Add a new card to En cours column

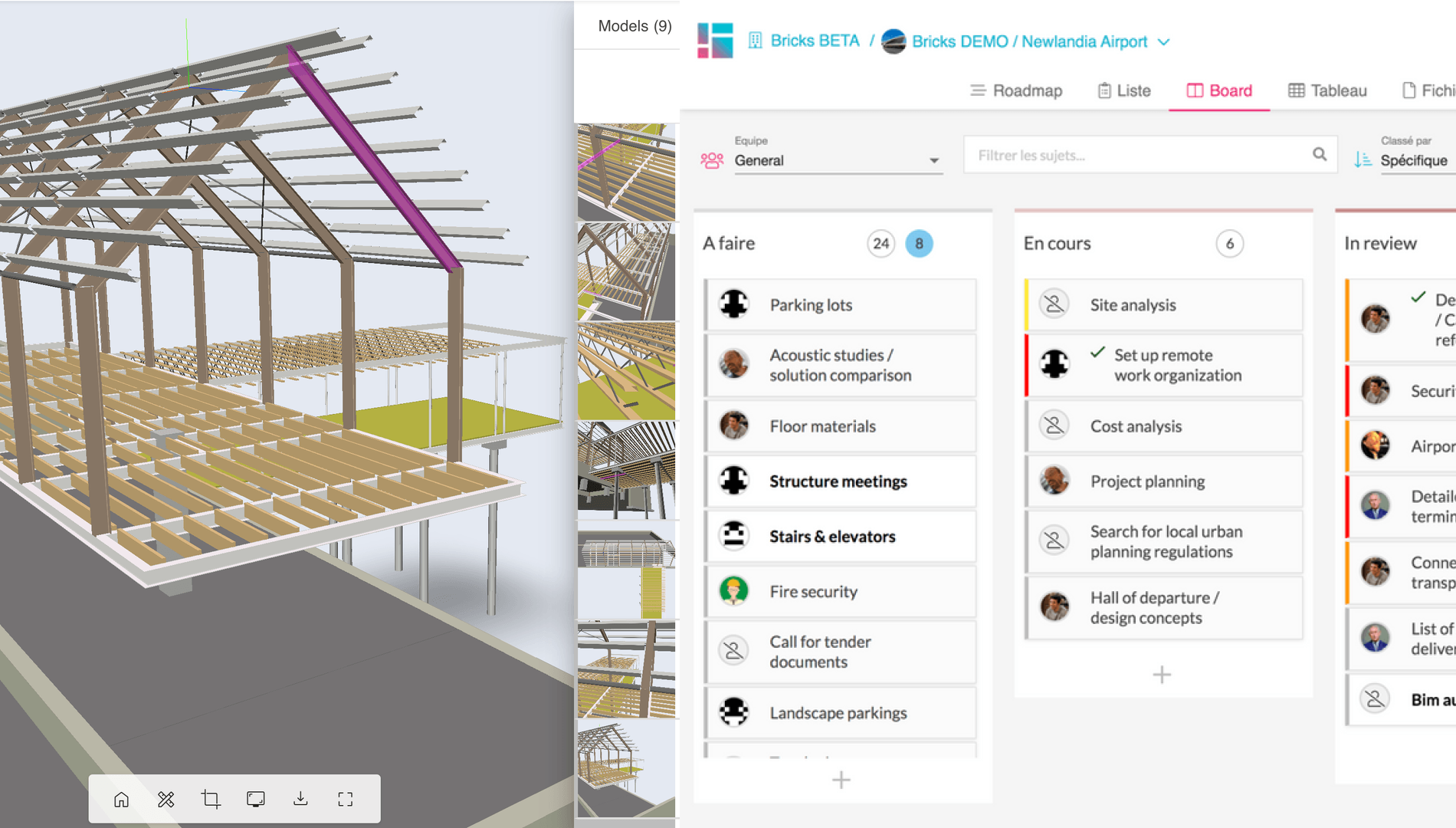coord(1162,675)
